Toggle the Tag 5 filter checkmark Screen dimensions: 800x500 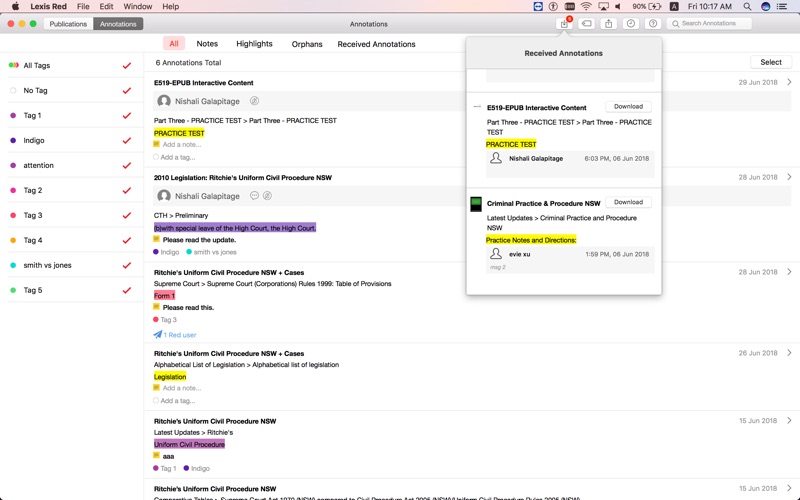pos(127,290)
